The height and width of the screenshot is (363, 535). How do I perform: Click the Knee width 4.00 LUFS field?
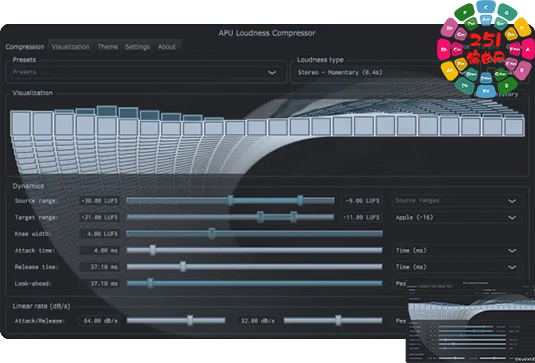pyautogui.click(x=99, y=234)
